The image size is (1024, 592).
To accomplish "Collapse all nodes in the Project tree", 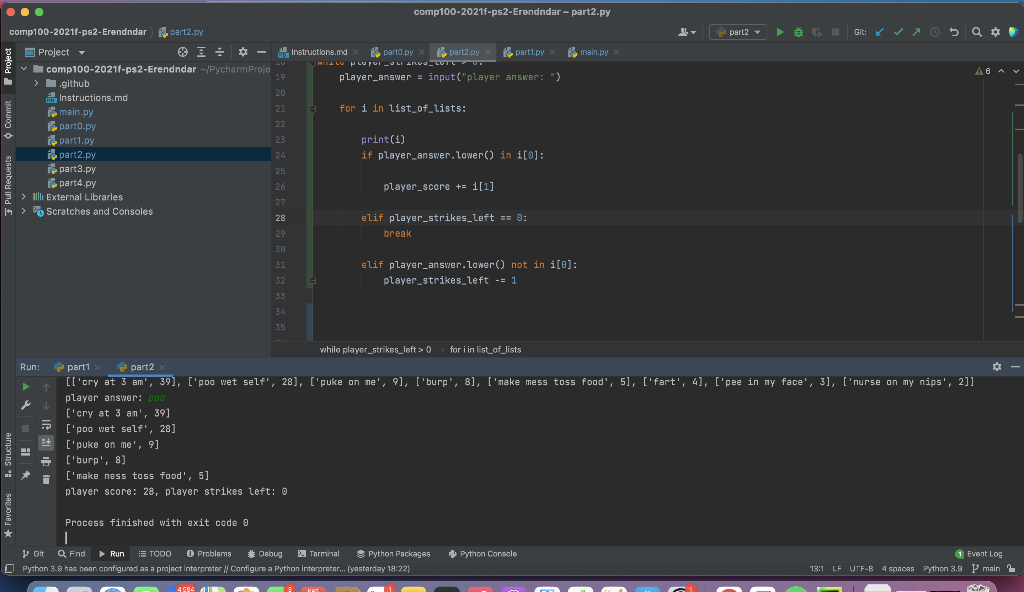I will point(219,51).
